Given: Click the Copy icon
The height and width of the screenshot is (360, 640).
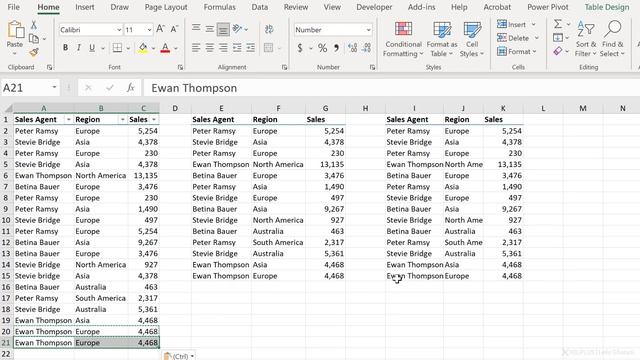Looking at the screenshot, I should click(34, 39).
